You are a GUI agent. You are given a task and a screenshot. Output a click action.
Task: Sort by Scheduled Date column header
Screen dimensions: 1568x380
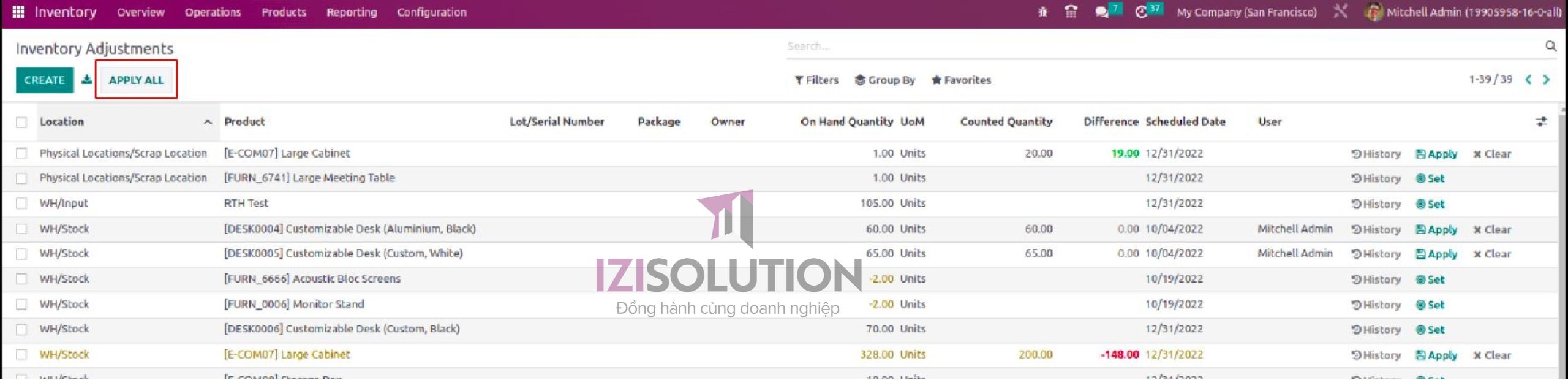(1185, 121)
